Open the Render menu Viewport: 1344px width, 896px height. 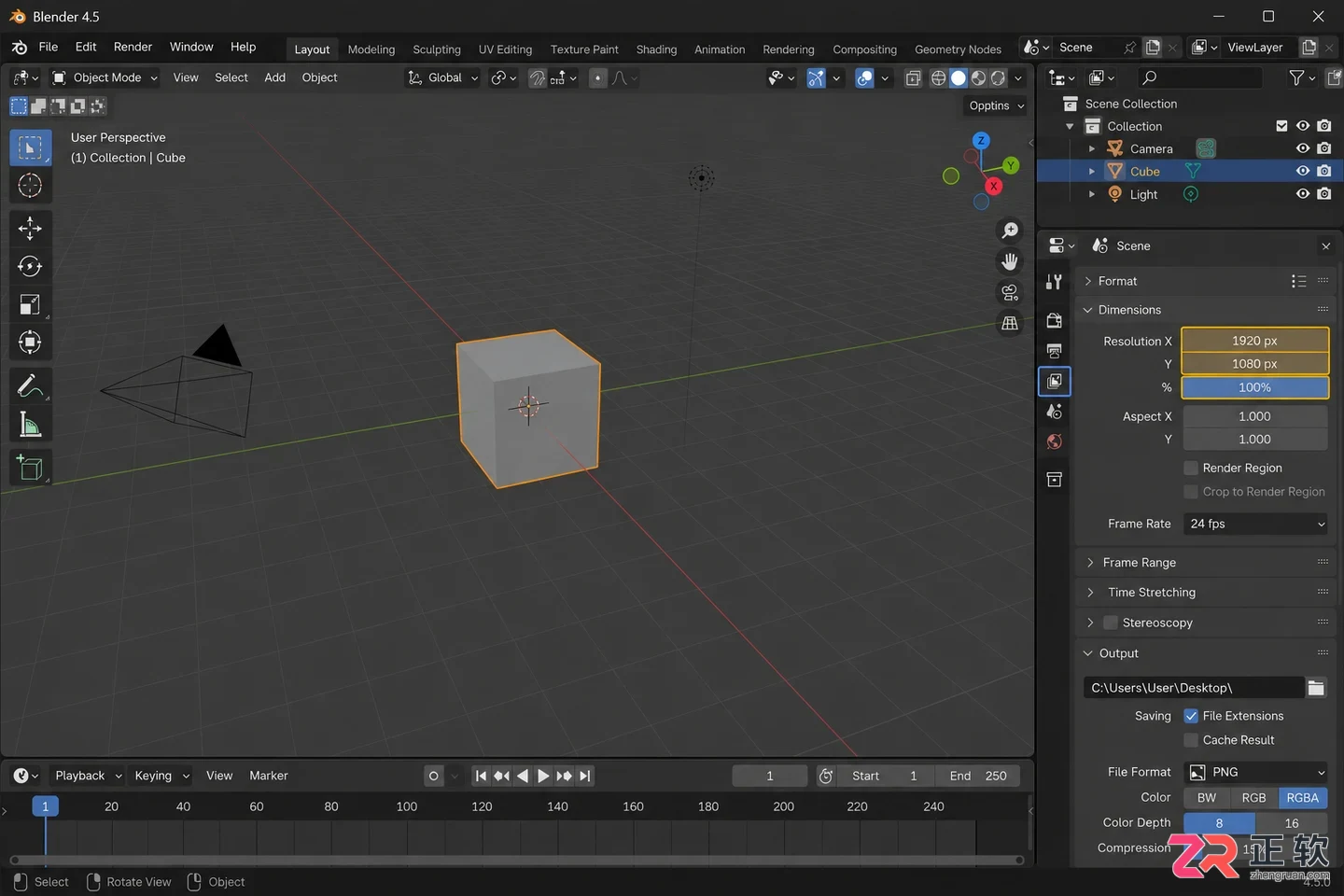(x=133, y=47)
